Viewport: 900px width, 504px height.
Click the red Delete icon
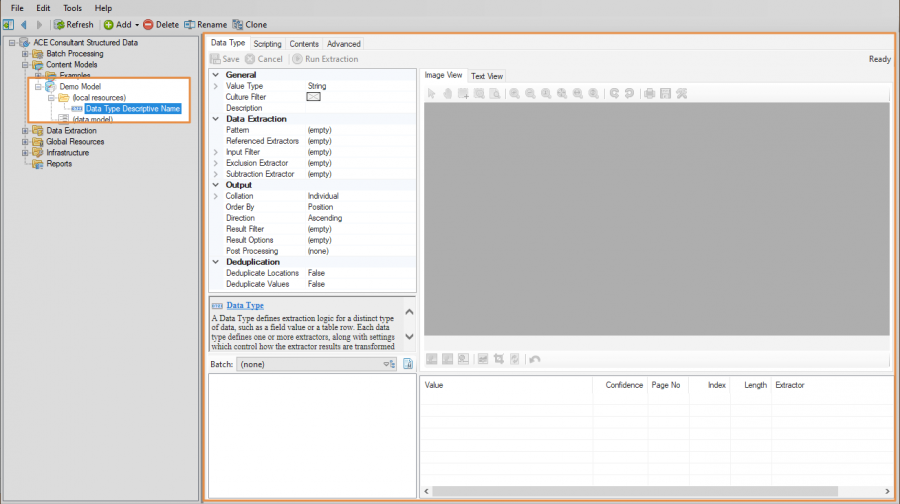[149, 24]
